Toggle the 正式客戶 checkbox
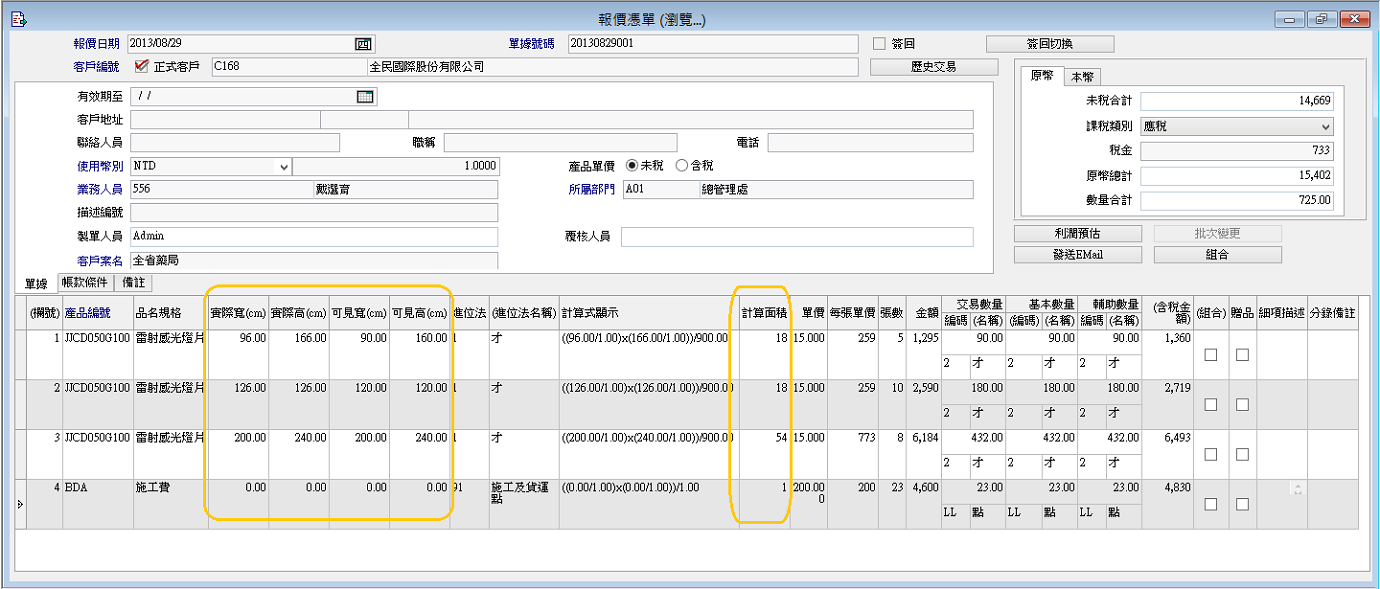The width and height of the screenshot is (1380, 589). point(141,67)
